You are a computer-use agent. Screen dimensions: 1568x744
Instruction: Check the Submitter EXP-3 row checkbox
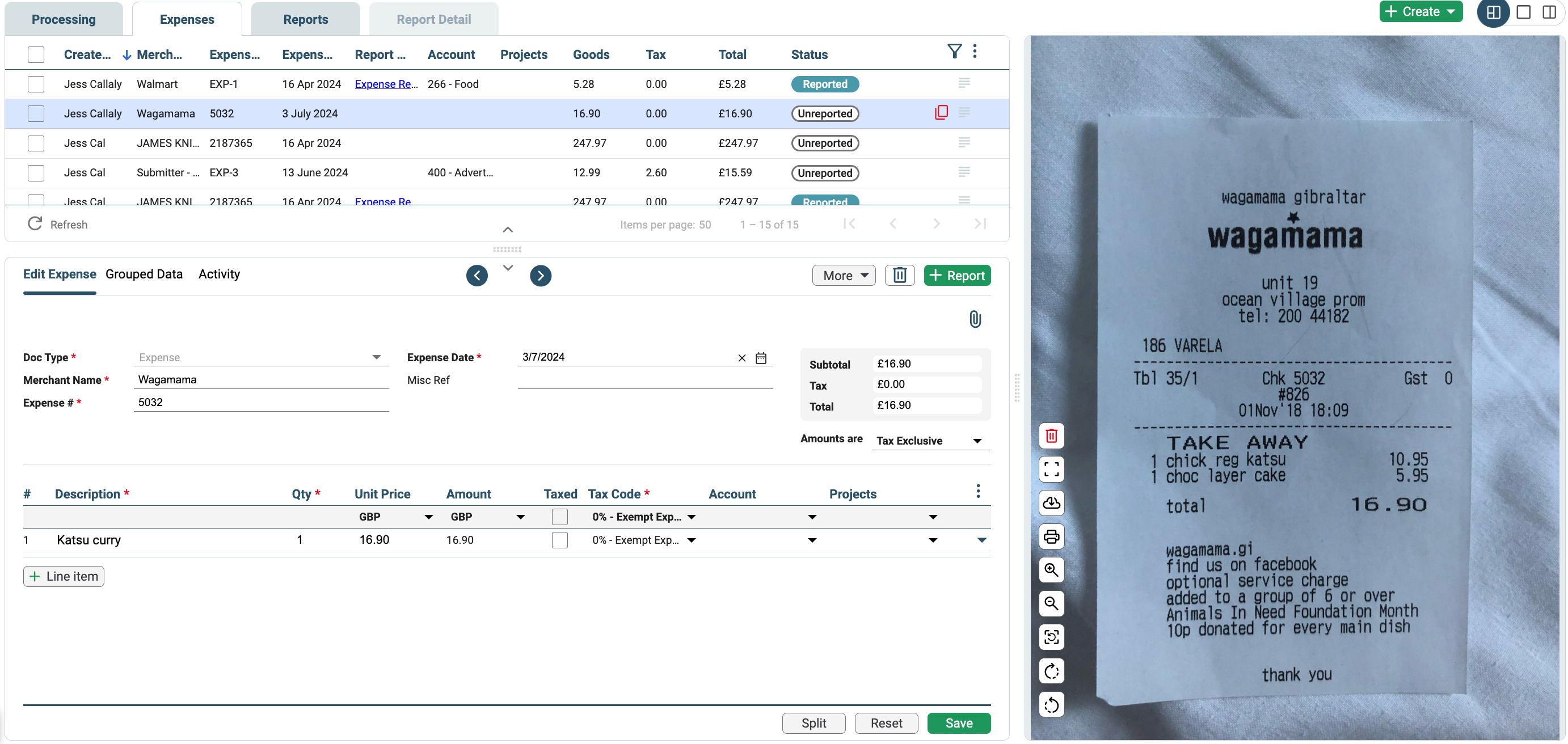pos(36,173)
